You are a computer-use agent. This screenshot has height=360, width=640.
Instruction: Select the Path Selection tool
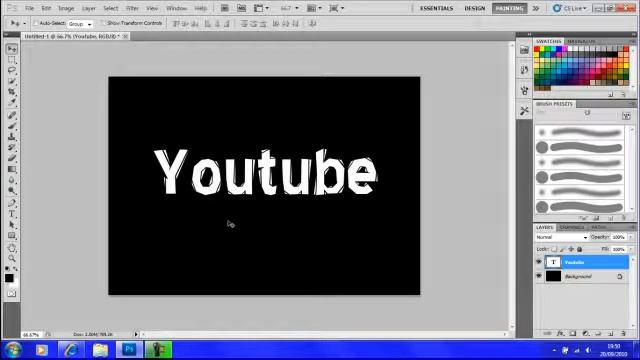pyautogui.click(x=12, y=224)
